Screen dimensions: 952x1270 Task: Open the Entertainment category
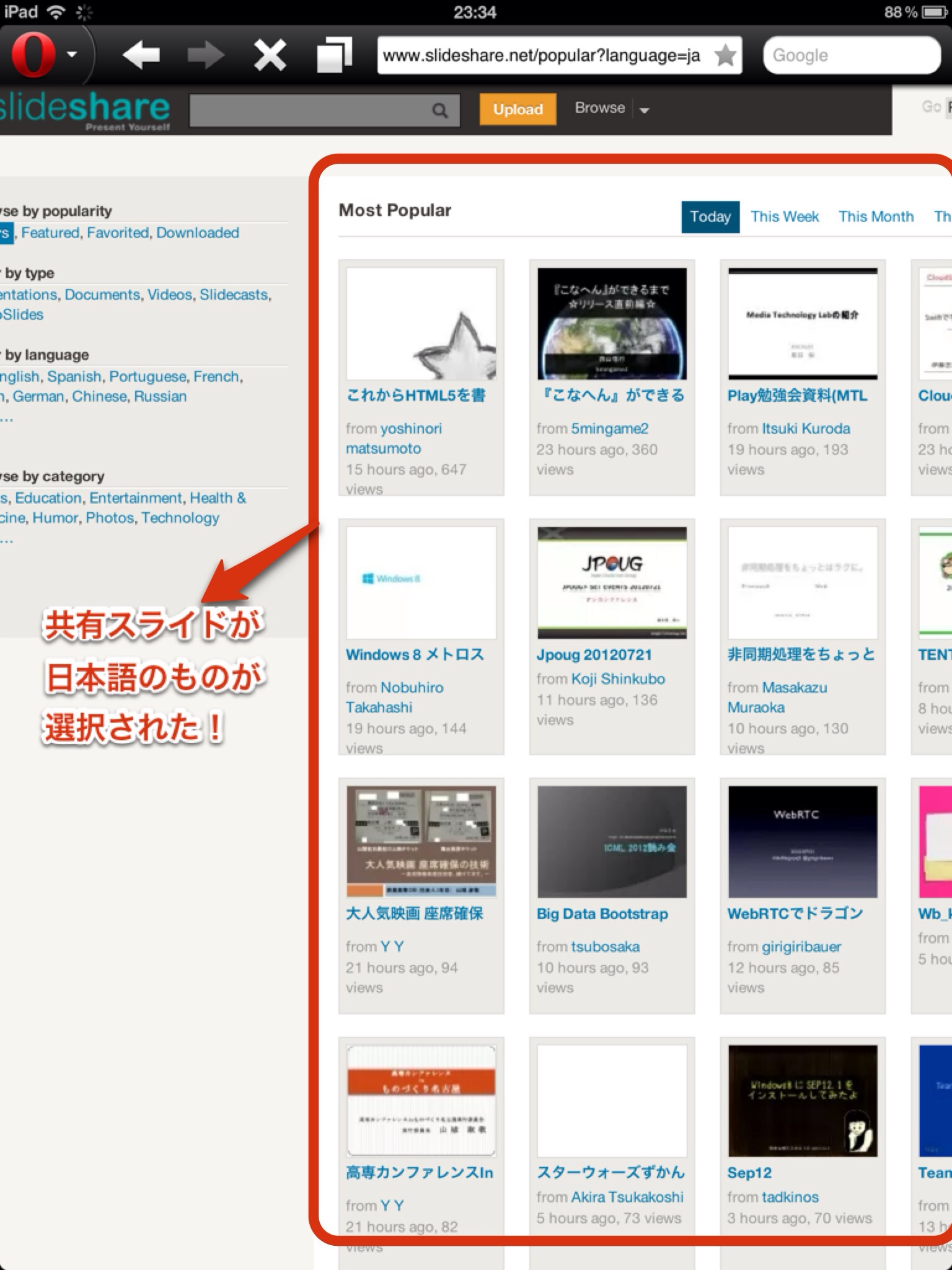click(x=136, y=498)
